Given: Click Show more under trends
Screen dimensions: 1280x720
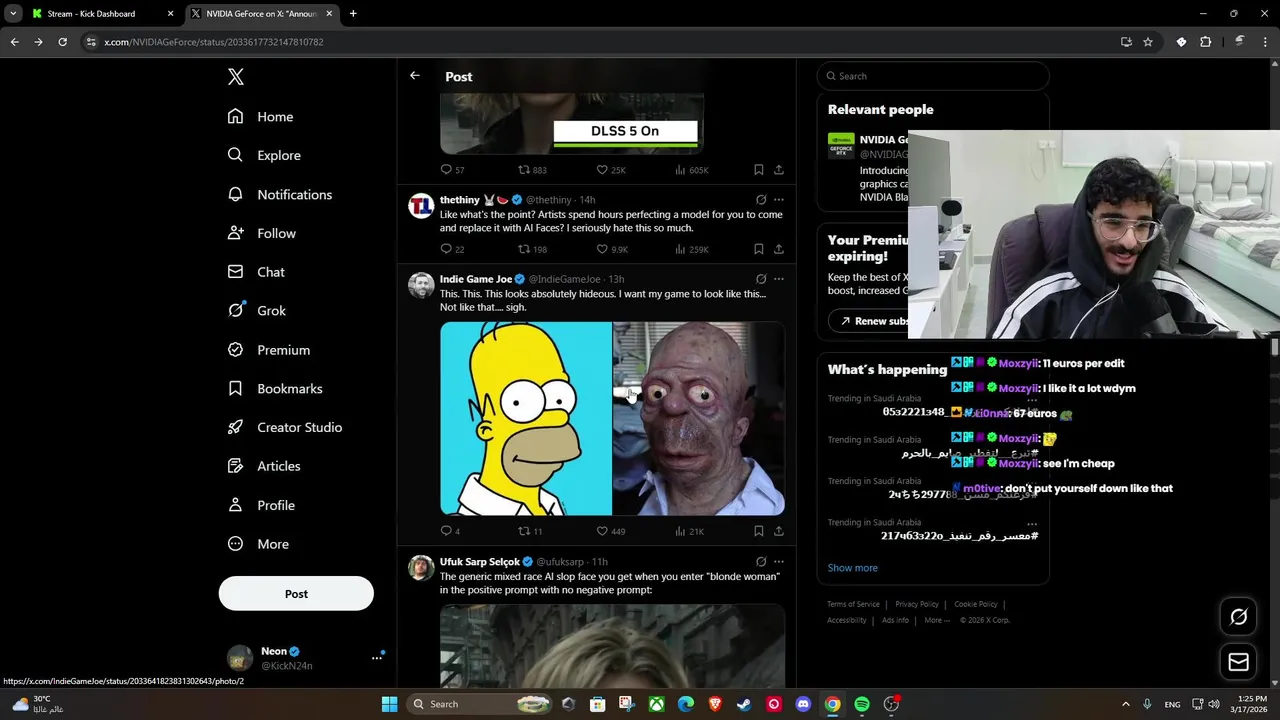Looking at the screenshot, I should tap(853, 568).
